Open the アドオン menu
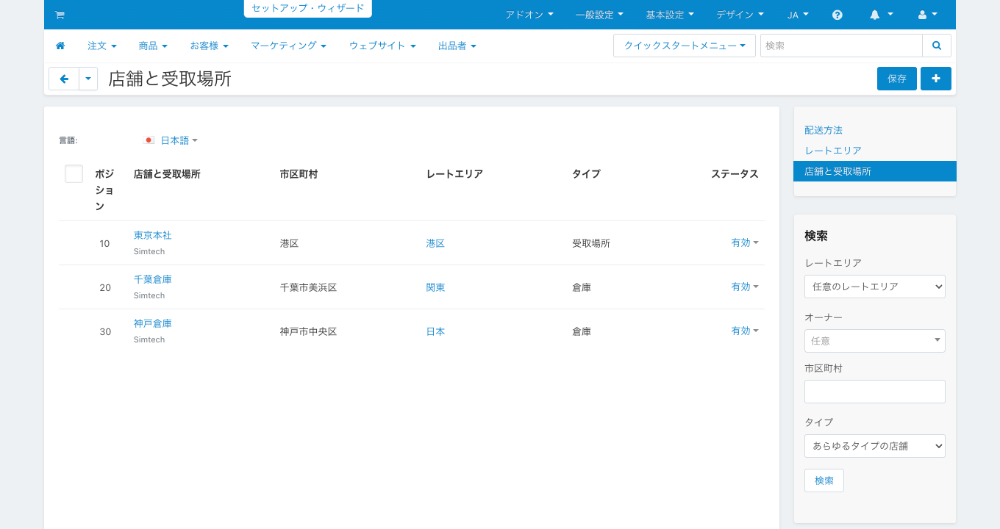1000x529 pixels. coord(529,15)
